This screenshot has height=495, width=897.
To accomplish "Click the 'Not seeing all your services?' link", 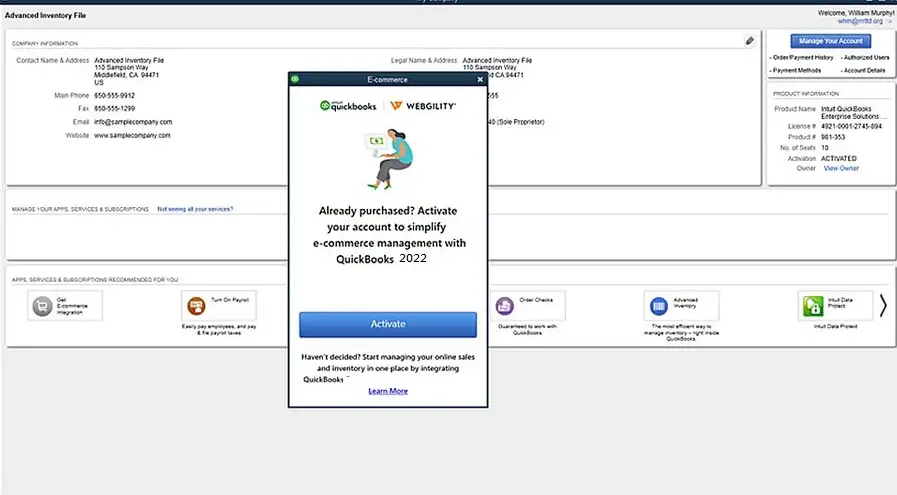I will click(x=195, y=209).
